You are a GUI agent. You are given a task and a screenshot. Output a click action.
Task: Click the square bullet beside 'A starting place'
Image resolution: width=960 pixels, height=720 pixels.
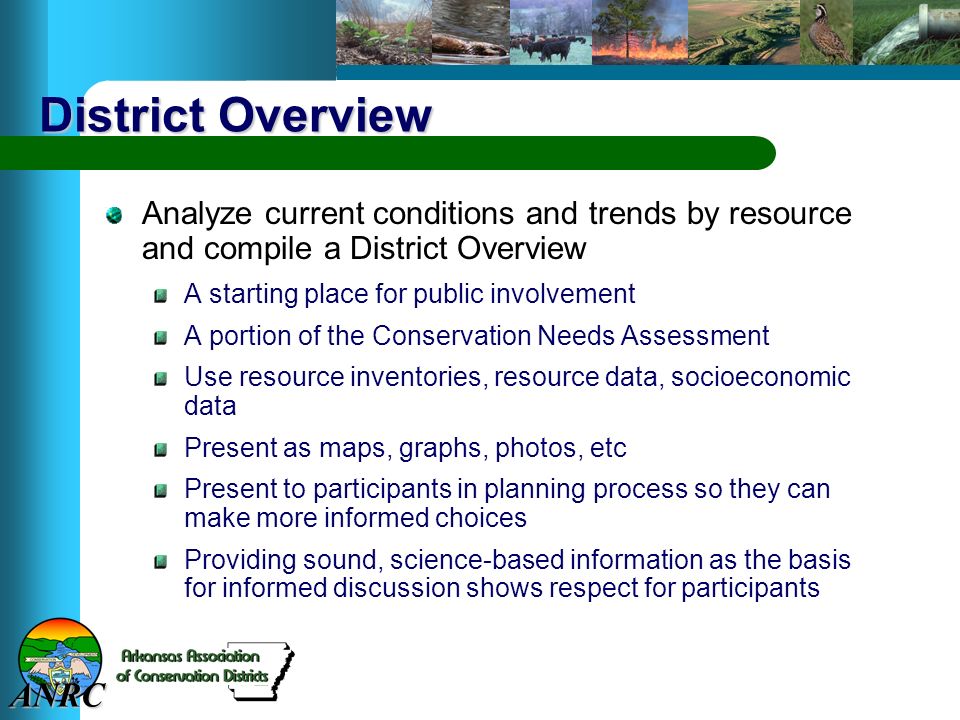160,296
